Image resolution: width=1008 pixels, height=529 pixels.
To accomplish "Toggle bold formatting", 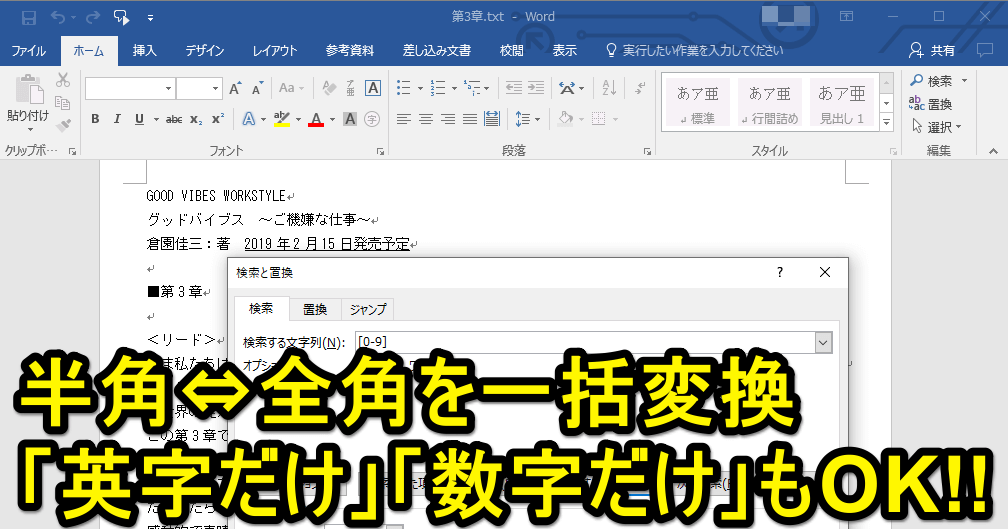I will click(95, 119).
